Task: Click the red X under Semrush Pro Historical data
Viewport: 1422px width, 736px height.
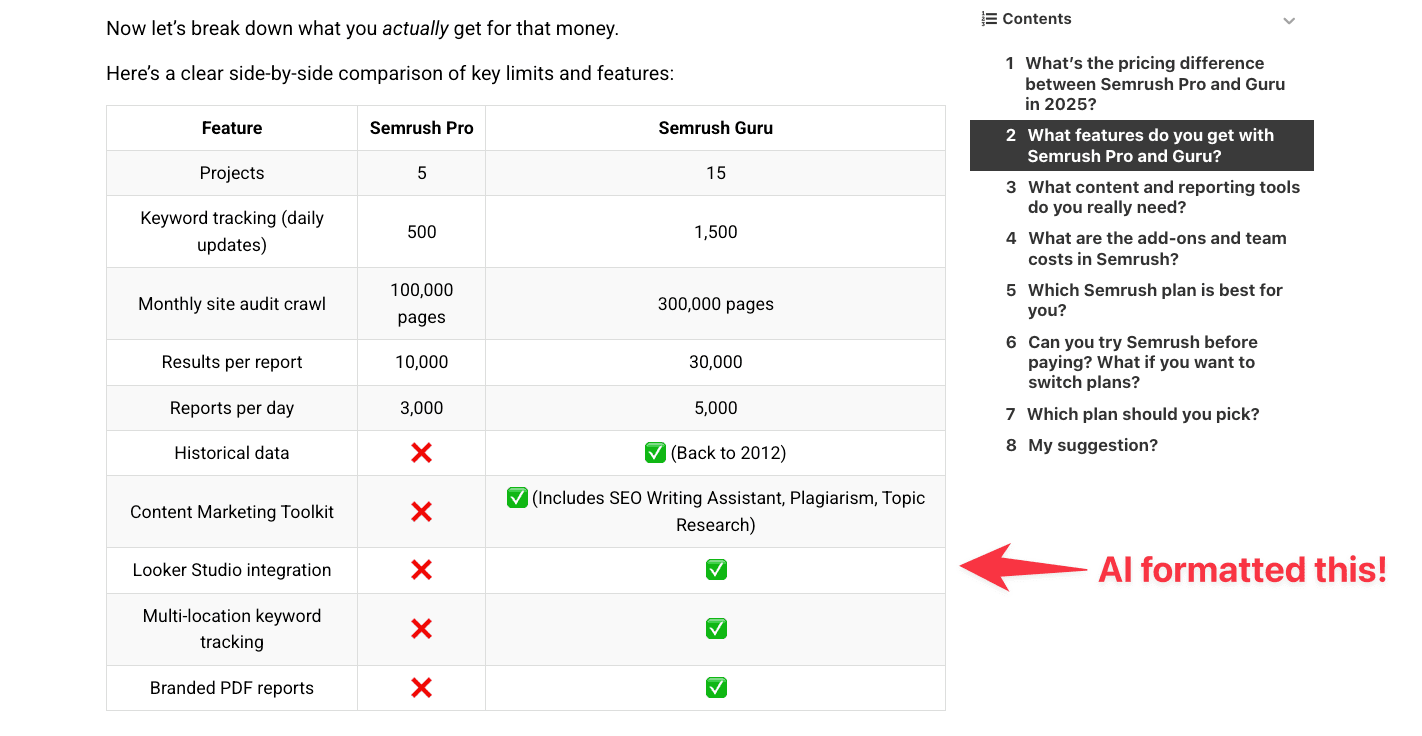Action: (421, 452)
